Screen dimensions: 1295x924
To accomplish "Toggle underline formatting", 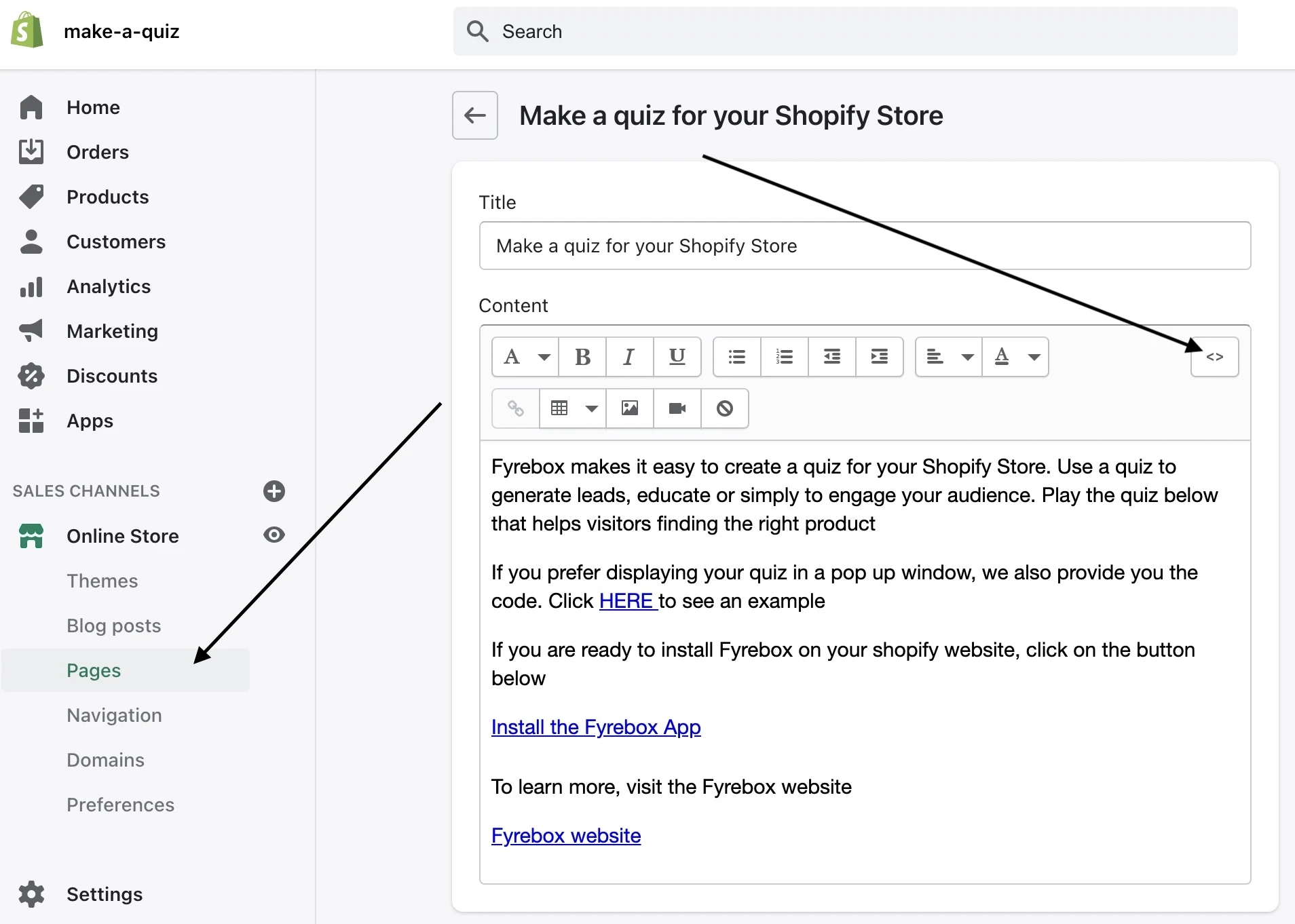I will 677,357.
